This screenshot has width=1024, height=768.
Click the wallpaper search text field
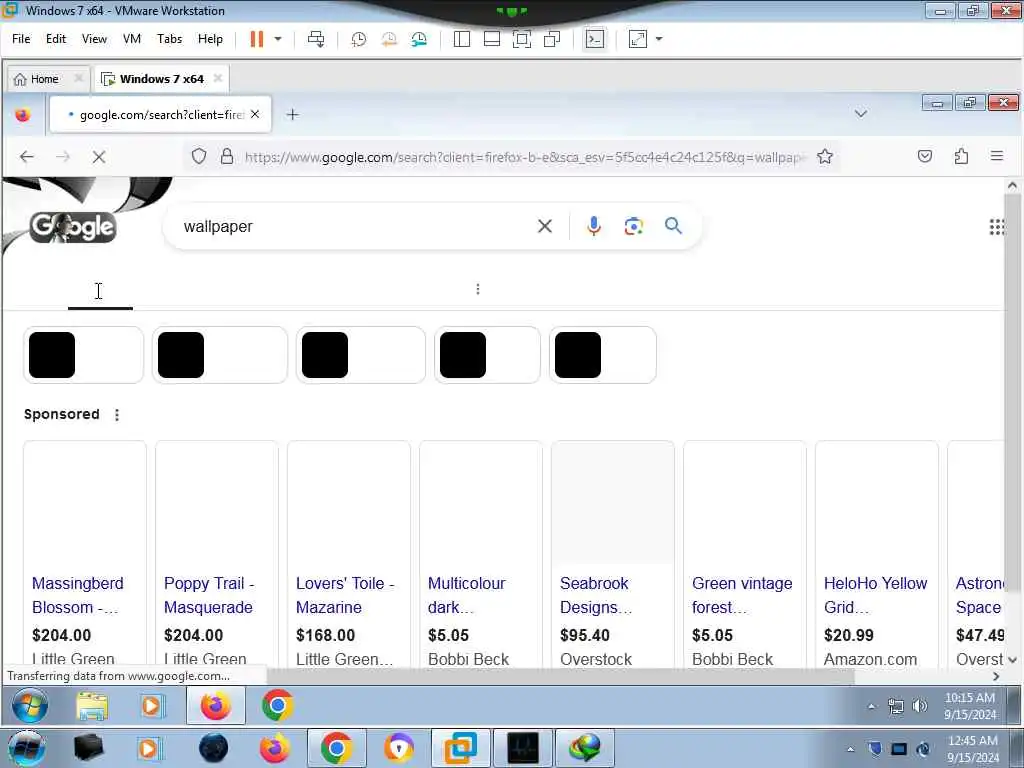point(353,227)
